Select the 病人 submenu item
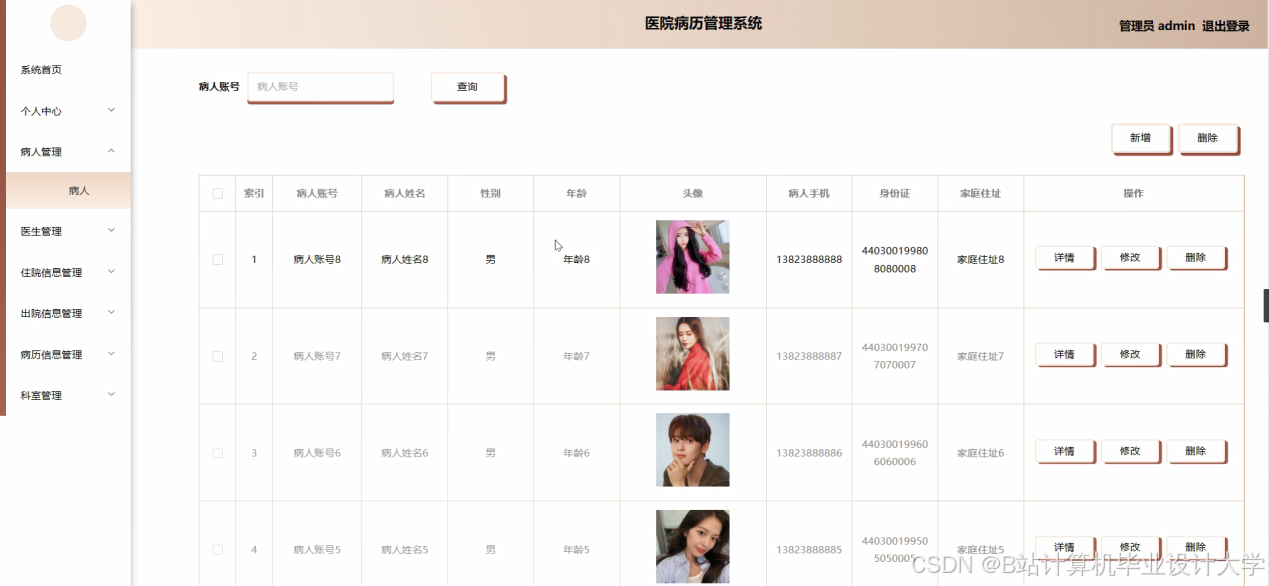This screenshot has height=586, width=1269. [x=68, y=190]
